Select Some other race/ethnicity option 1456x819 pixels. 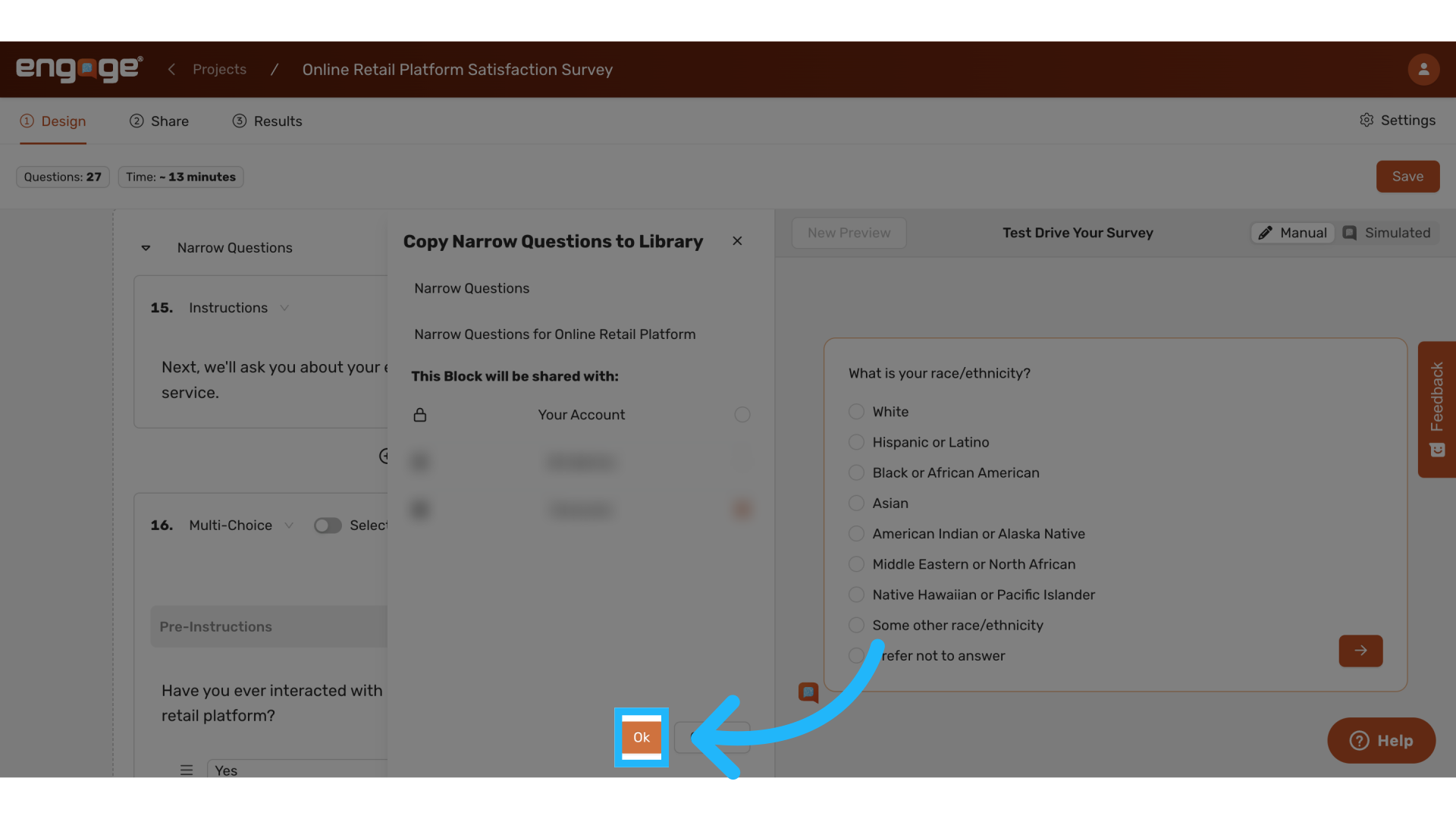(x=856, y=625)
